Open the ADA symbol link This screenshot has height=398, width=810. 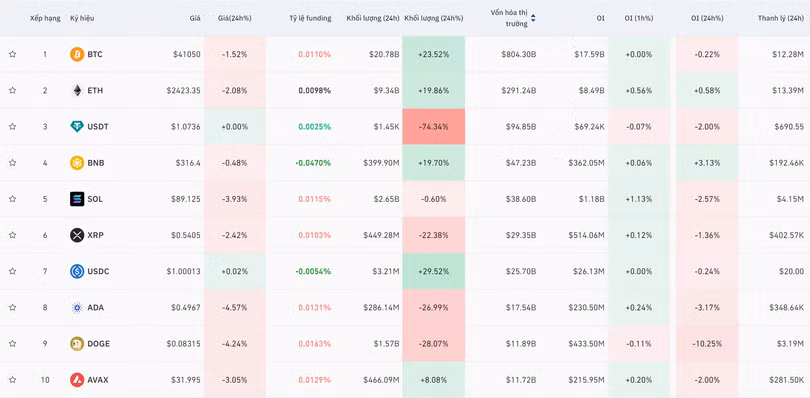pos(96,308)
